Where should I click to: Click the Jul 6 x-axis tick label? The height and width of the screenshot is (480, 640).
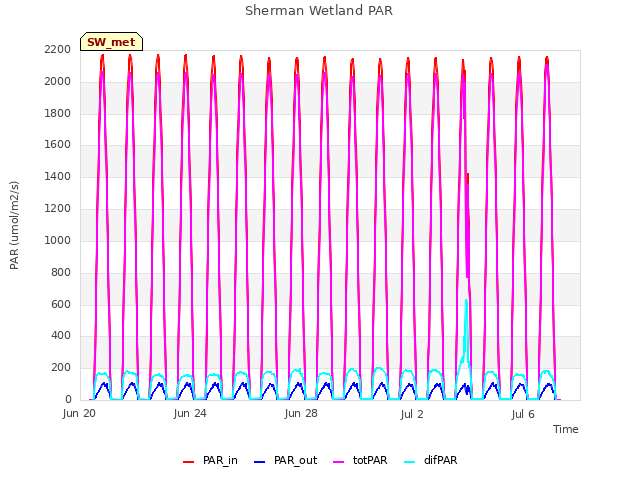(523, 414)
